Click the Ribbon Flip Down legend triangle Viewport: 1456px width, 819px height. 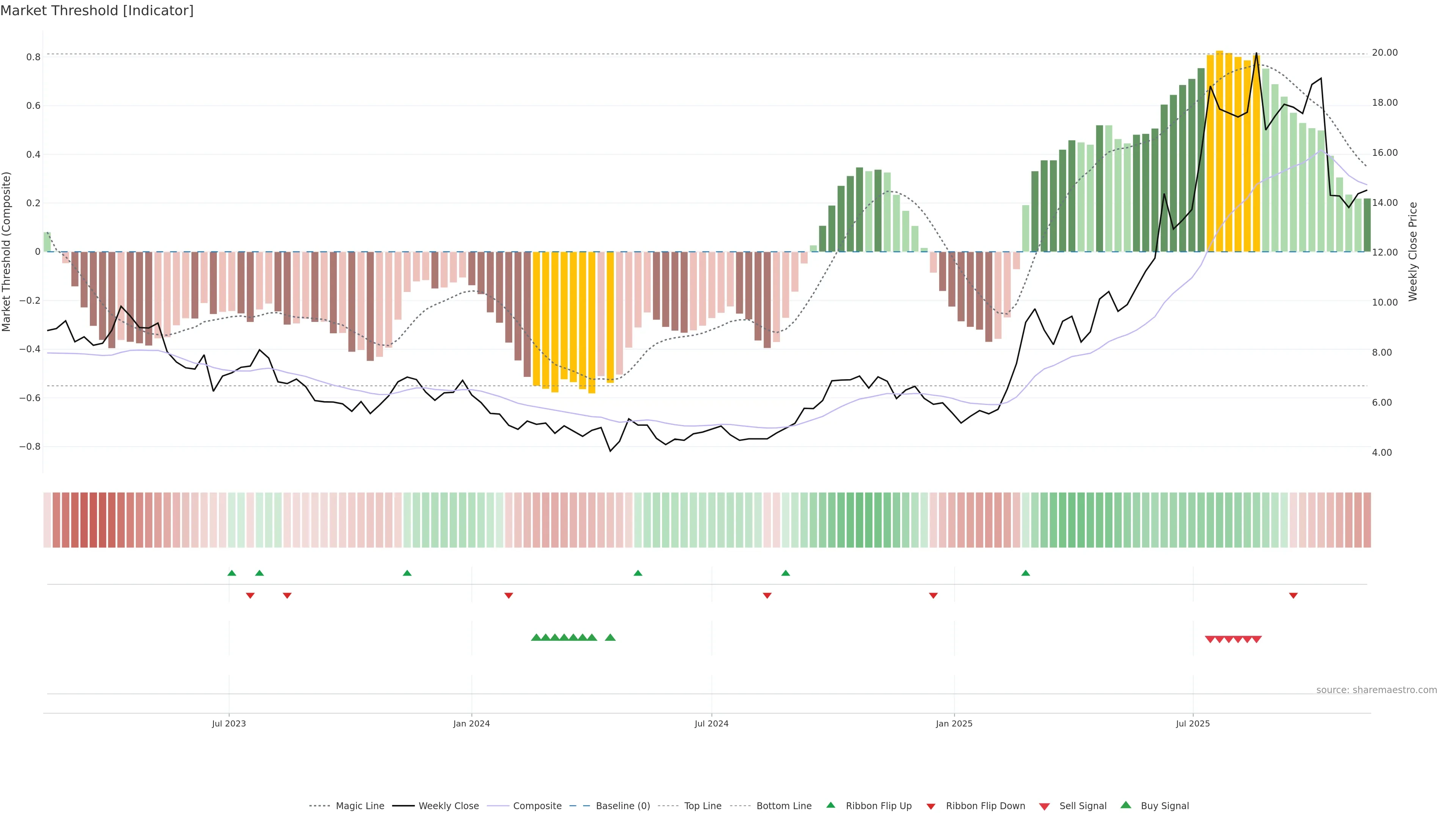(x=931, y=806)
